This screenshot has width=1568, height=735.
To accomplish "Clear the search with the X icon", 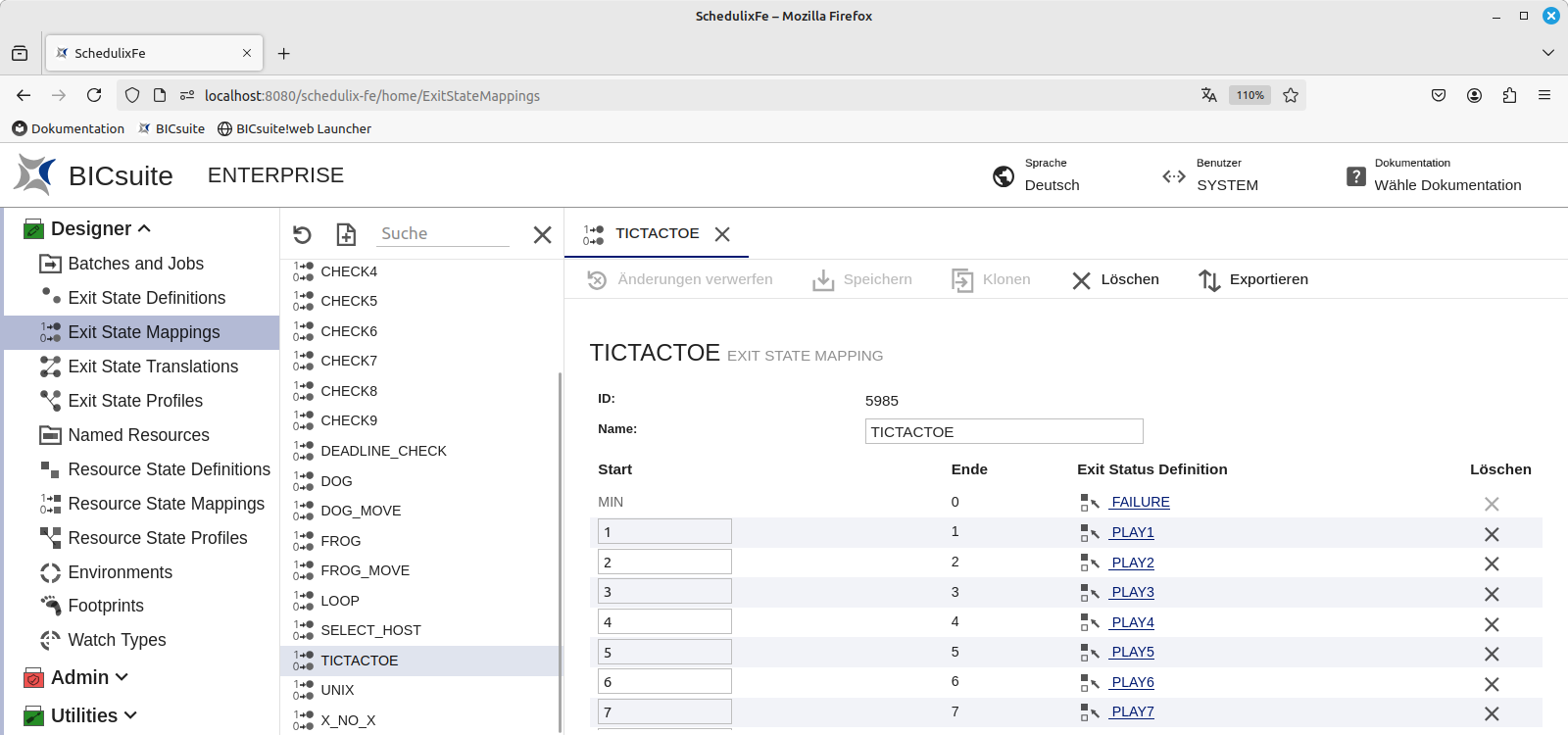I will 542,234.
